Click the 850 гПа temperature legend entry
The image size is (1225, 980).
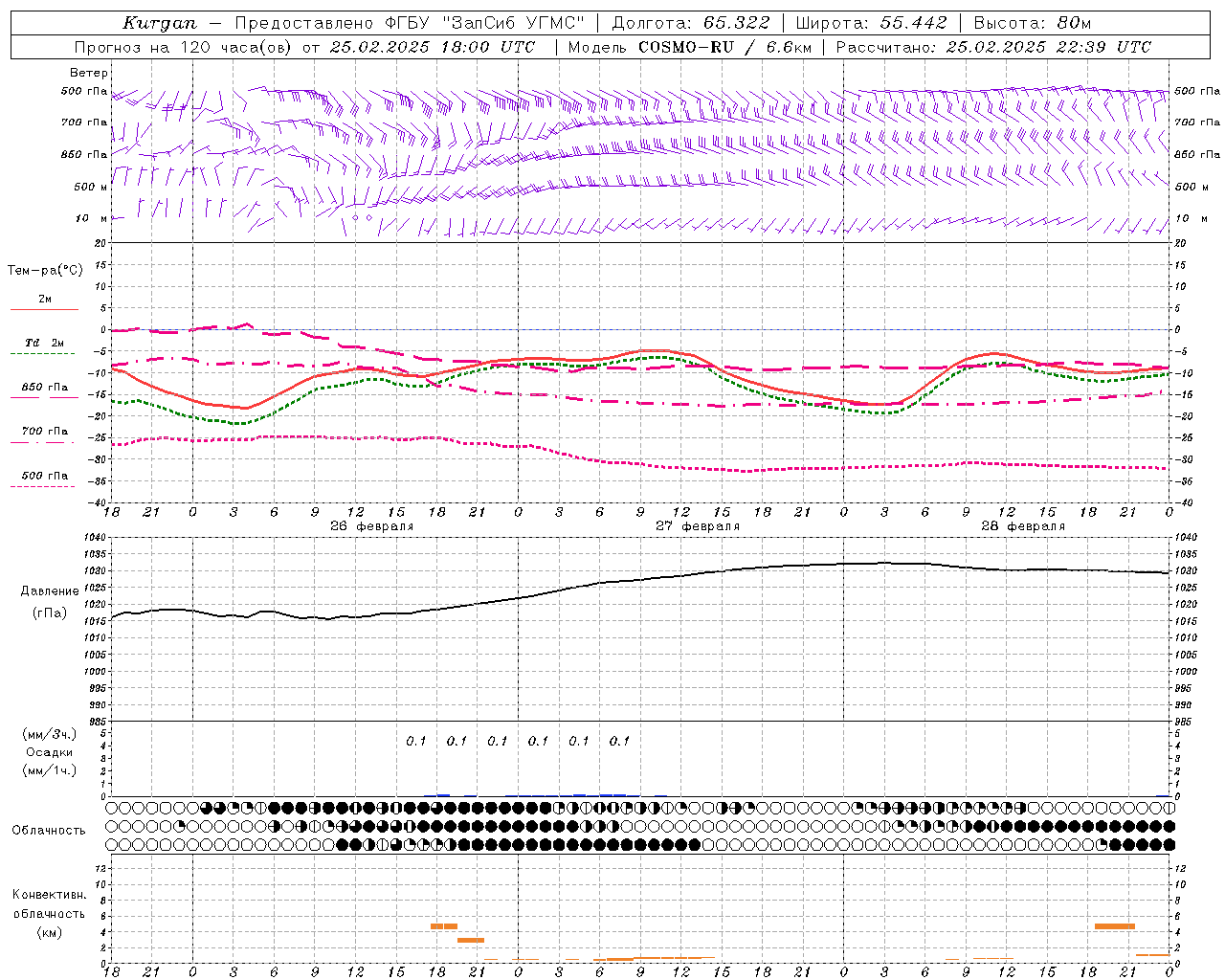45,388
